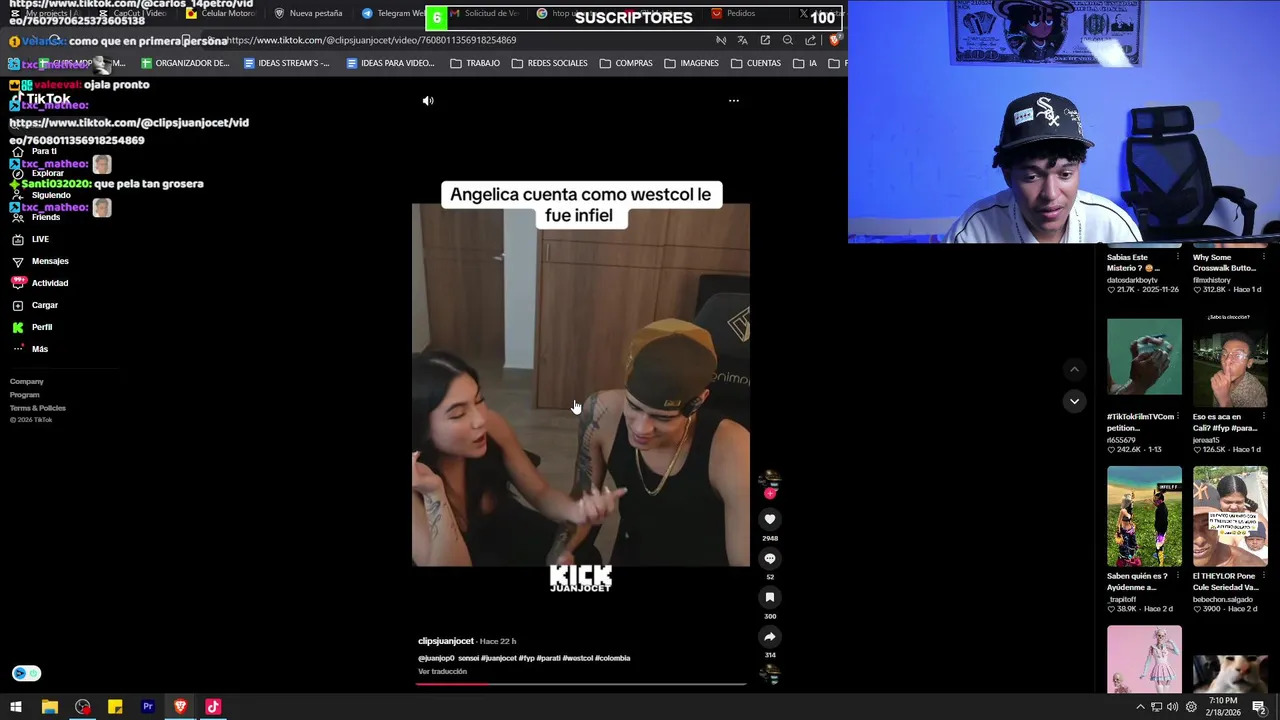Click the browser address bar URL
This screenshot has width=1280, height=720.
tap(372, 40)
